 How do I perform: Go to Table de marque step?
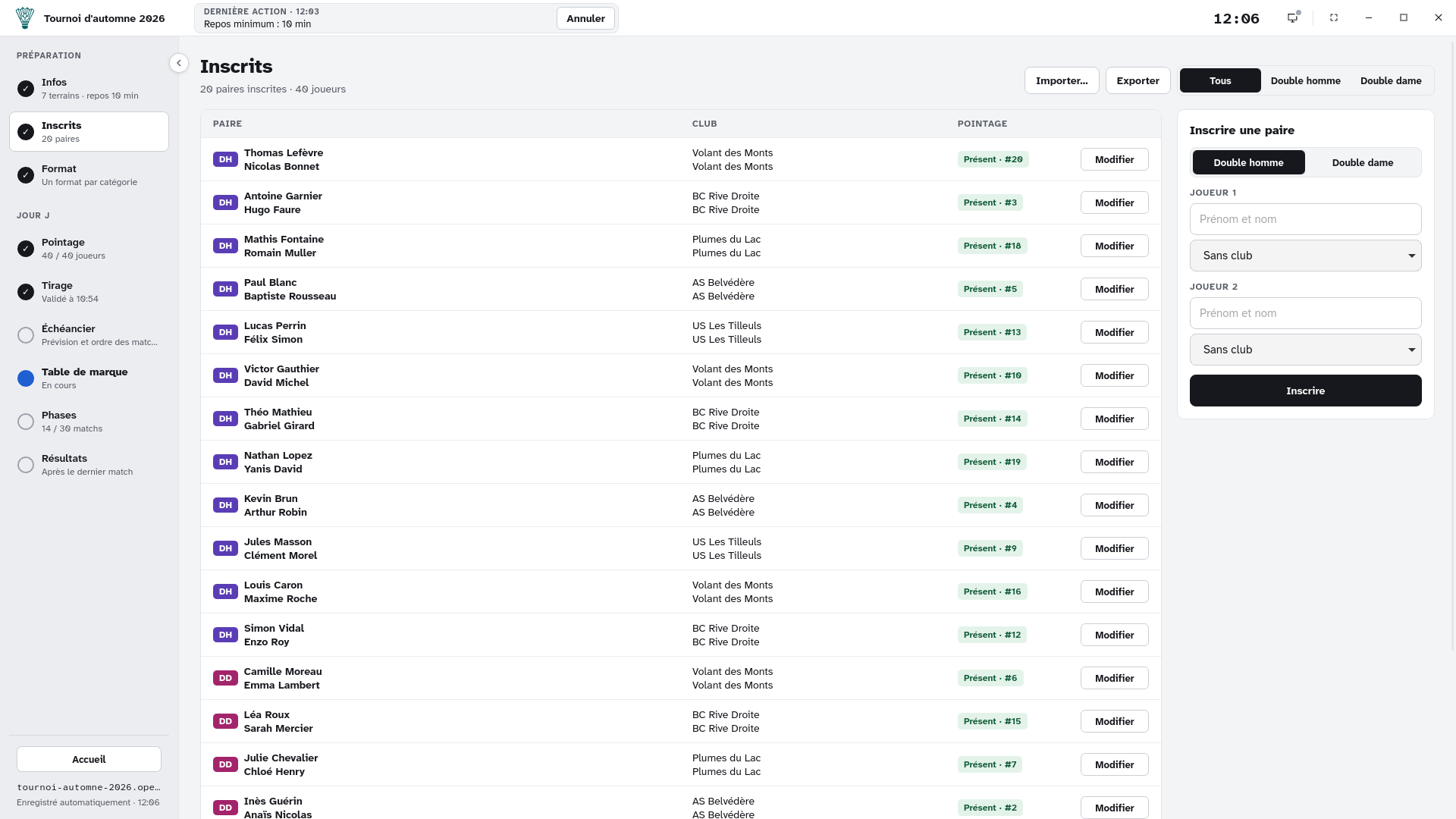[x=89, y=378]
